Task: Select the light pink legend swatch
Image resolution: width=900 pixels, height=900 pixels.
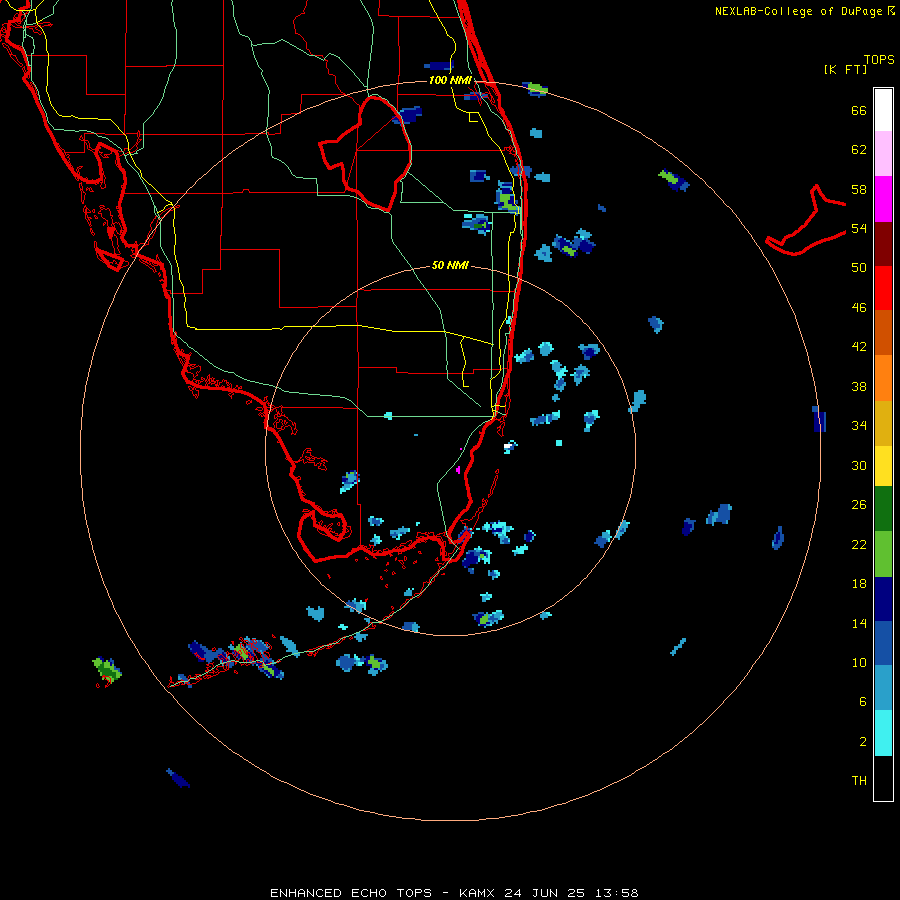Action: click(x=883, y=153)
